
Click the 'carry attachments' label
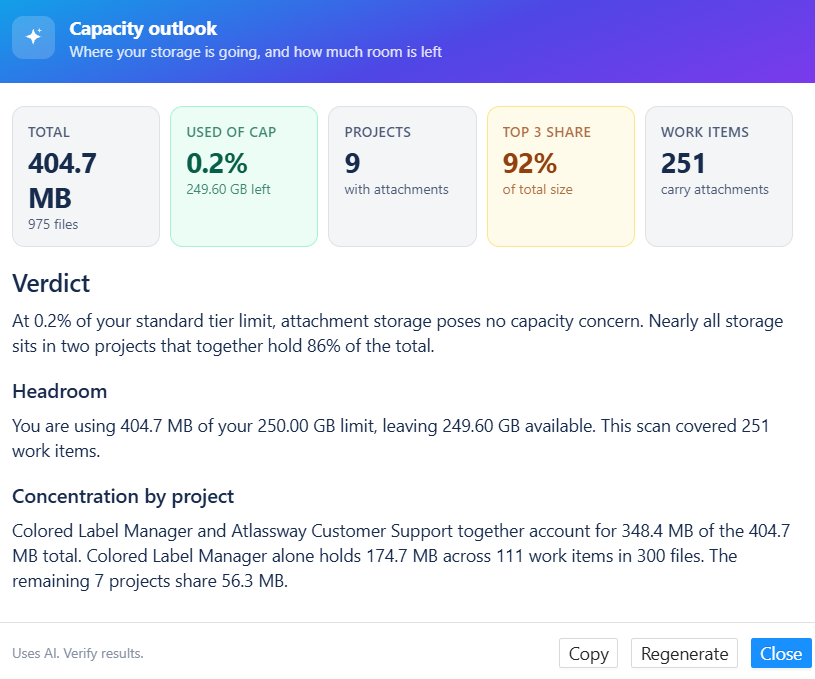(715, 190)
